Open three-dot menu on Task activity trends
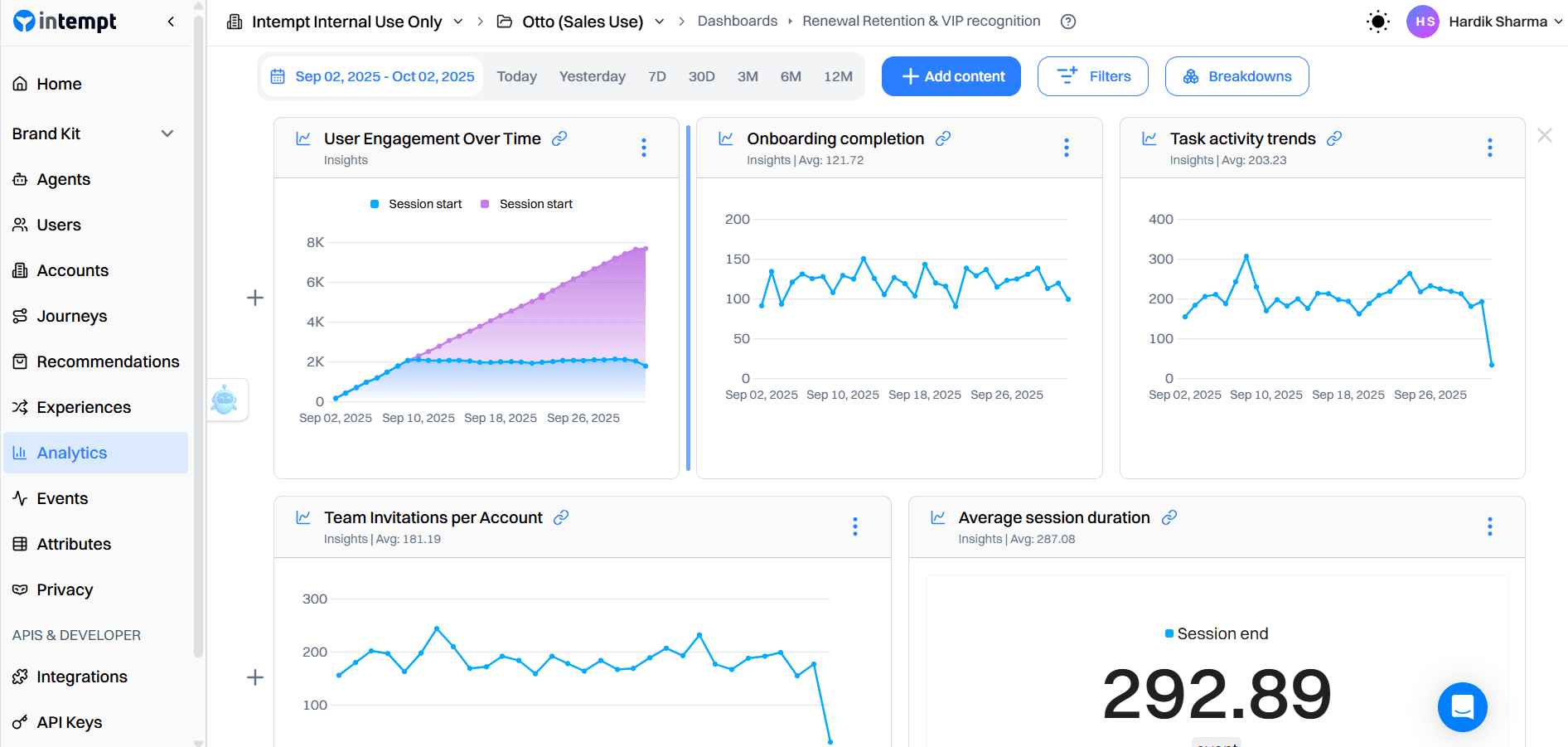Image resolution: width=1568 pixels, height=747 pixels. click(x=1489, y=148)
